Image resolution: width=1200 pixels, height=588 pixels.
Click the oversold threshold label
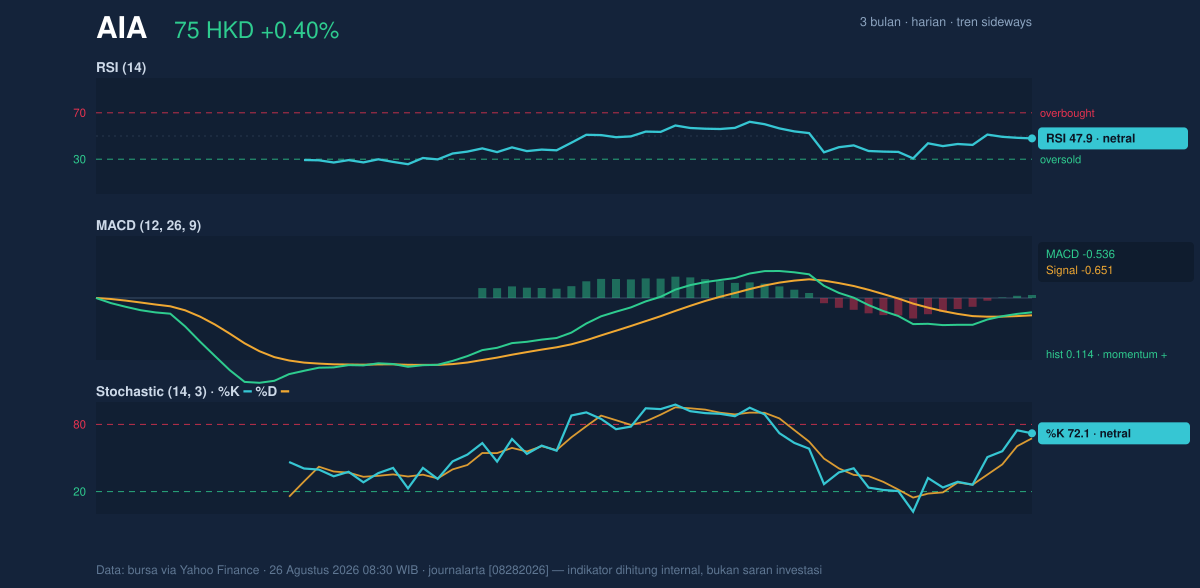pyautogui.click(x=1060, y=159)
